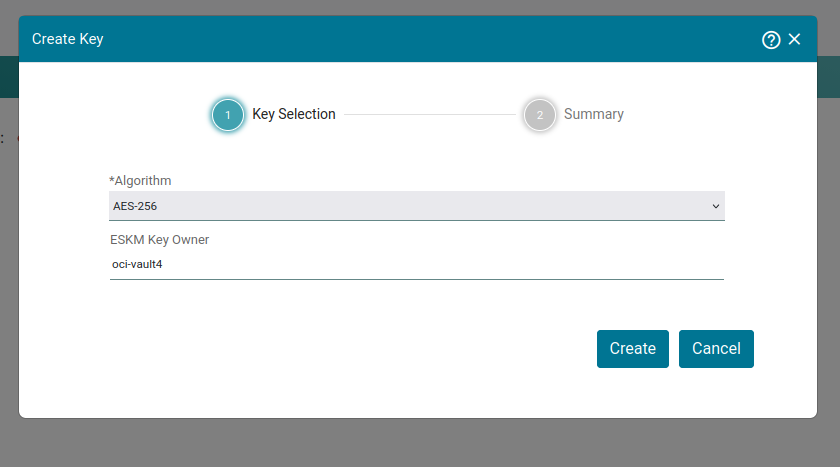The image size is (840, 467).
Task: Focus the ESKM Key Owner oci-vault4 field
Action: tap(417, 265)
